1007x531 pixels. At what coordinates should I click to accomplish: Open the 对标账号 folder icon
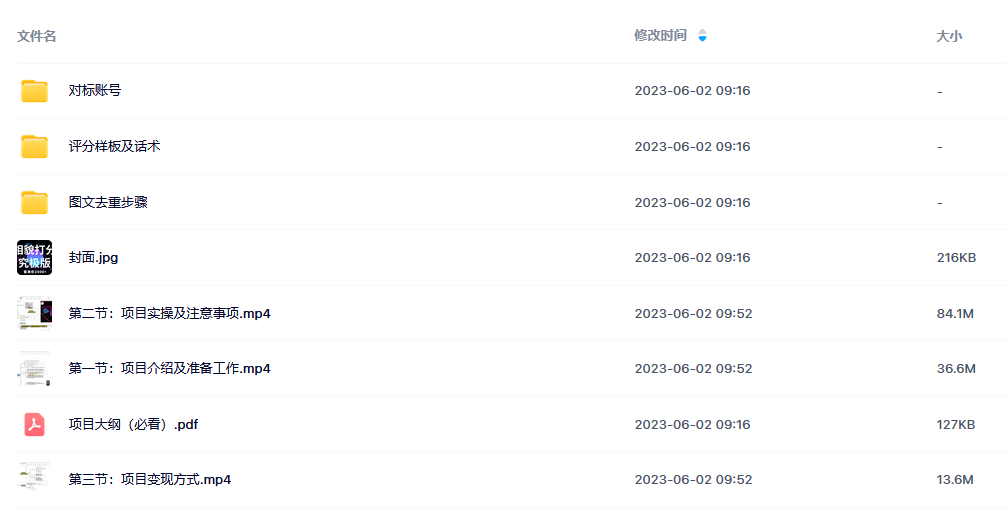[x=34, y=91]
